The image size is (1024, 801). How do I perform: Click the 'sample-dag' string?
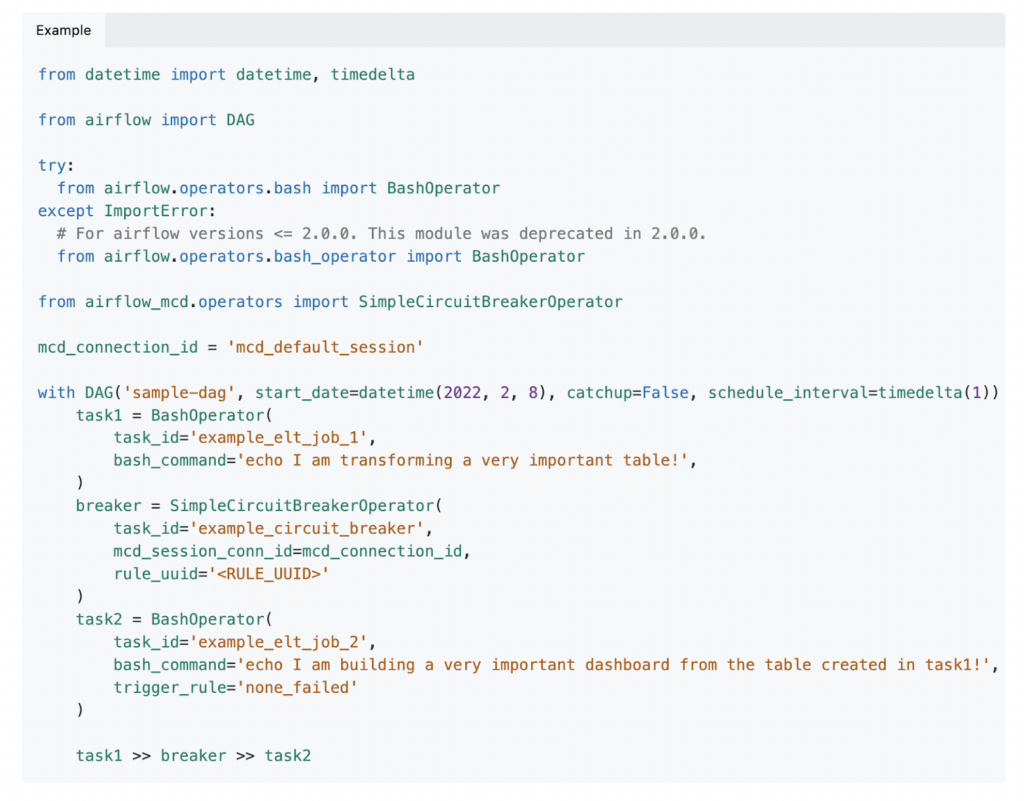coord(179,392)
